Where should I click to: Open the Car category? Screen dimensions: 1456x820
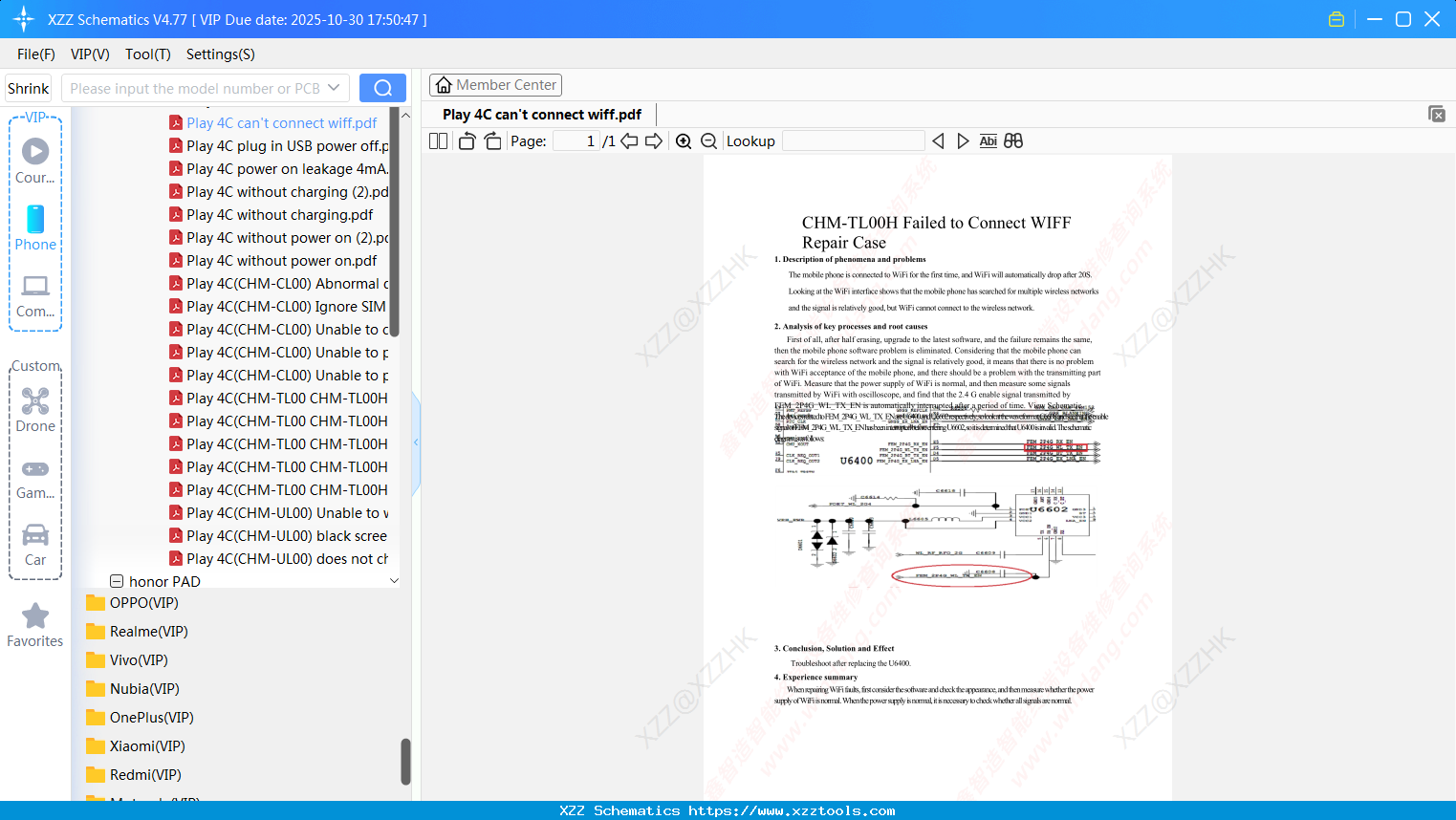[35, 545]
